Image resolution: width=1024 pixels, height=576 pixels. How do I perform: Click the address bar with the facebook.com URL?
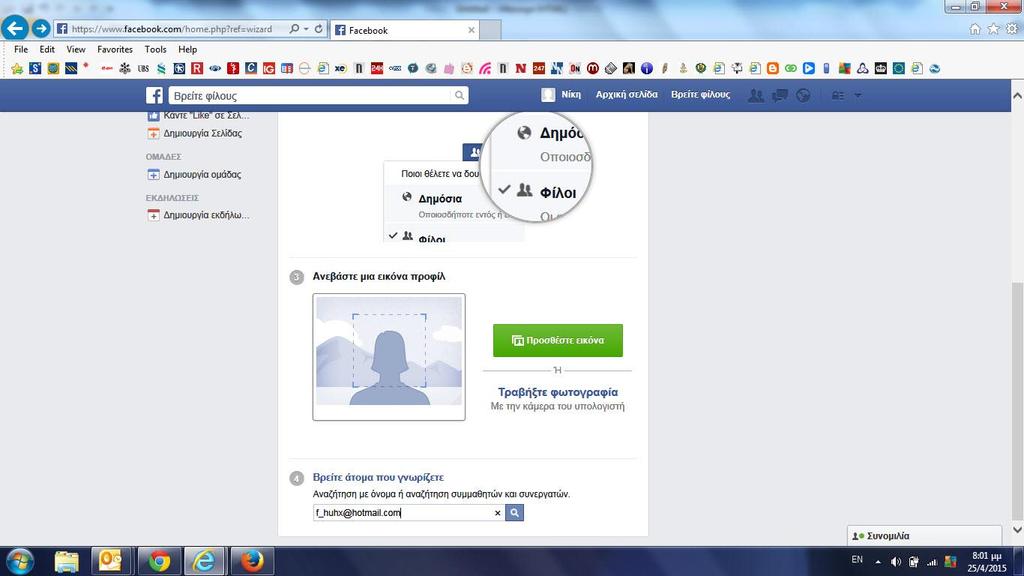(x=171, y=29)
